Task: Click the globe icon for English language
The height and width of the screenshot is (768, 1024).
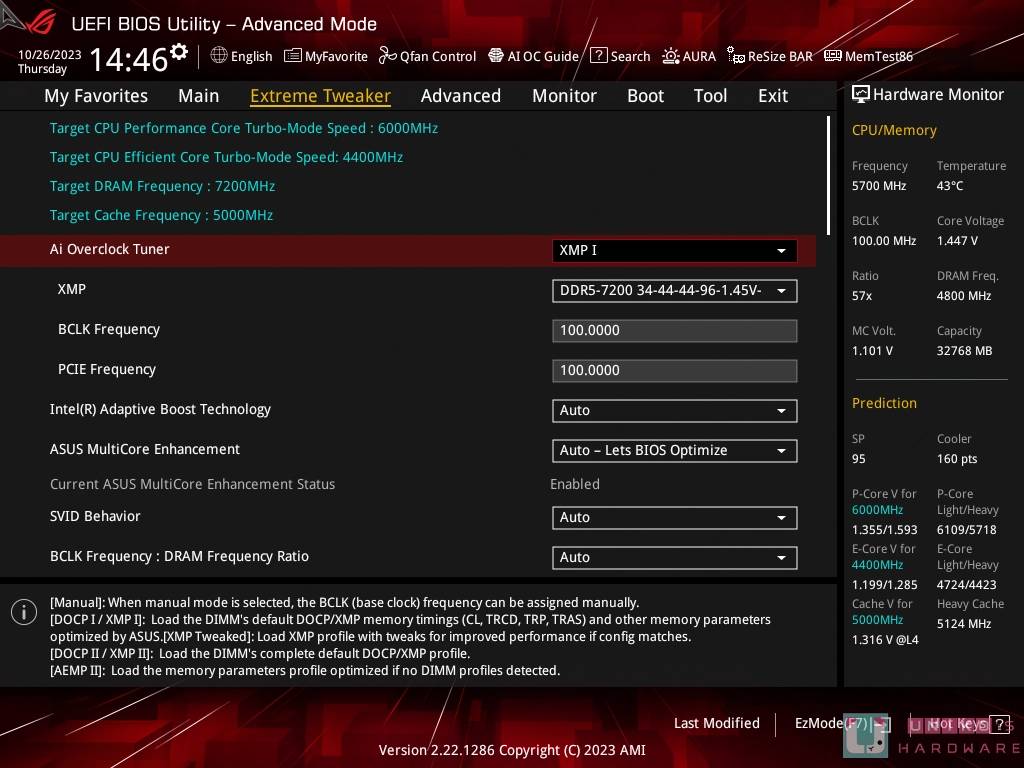Action: coord(219,56)
